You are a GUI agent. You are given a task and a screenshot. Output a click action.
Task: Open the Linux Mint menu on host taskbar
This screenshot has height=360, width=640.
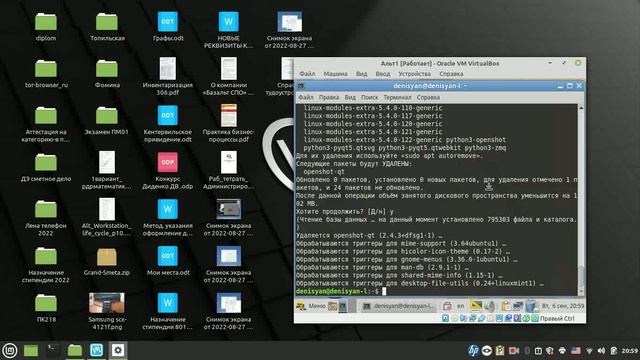10,350
